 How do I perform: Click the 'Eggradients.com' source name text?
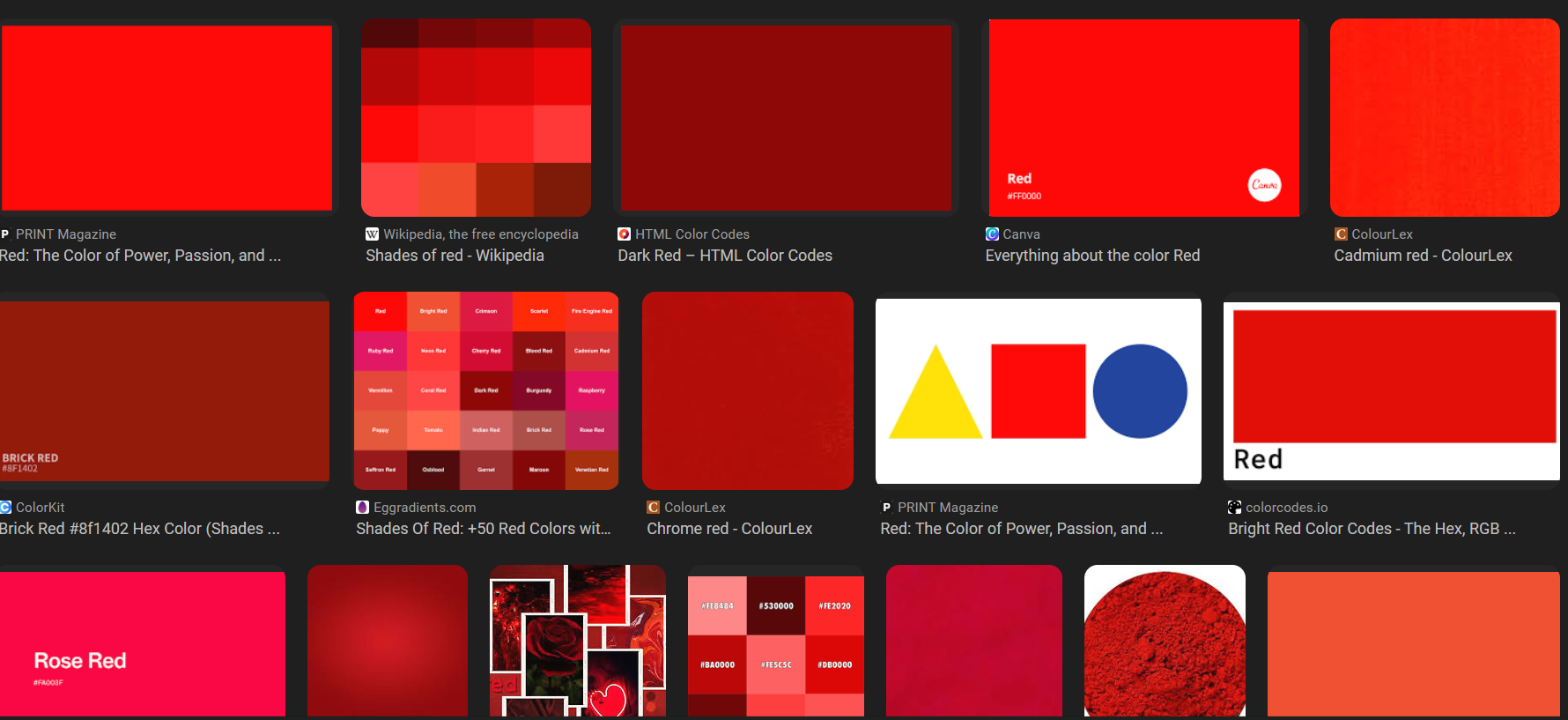click(425, 508)
